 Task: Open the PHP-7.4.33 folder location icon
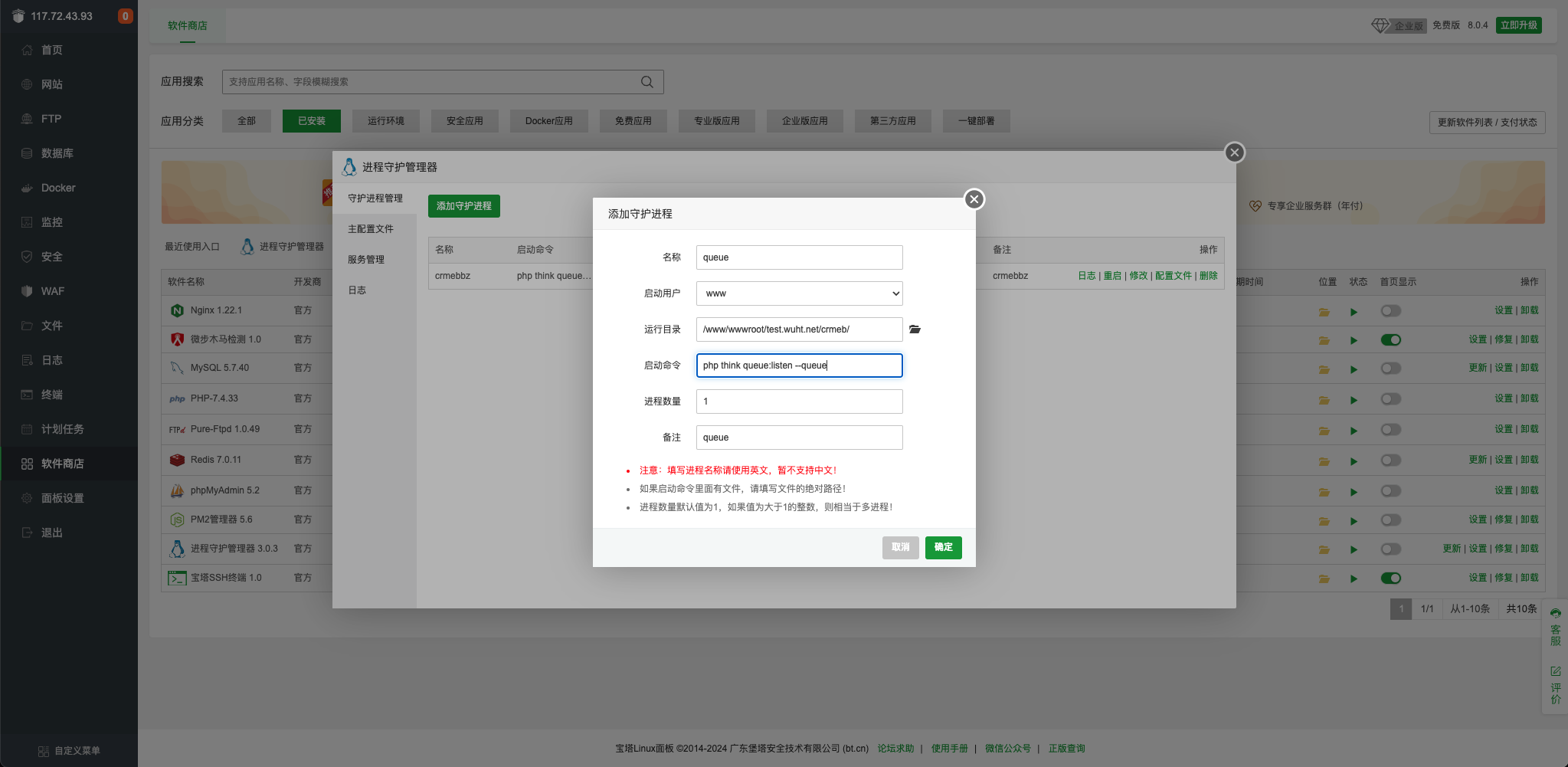1324,400
